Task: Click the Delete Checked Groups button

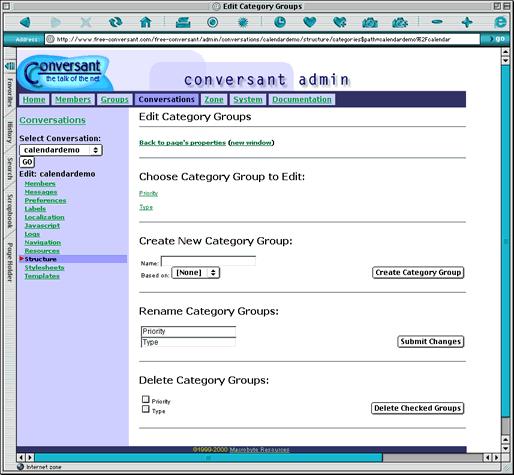Action: click(418, 408)
